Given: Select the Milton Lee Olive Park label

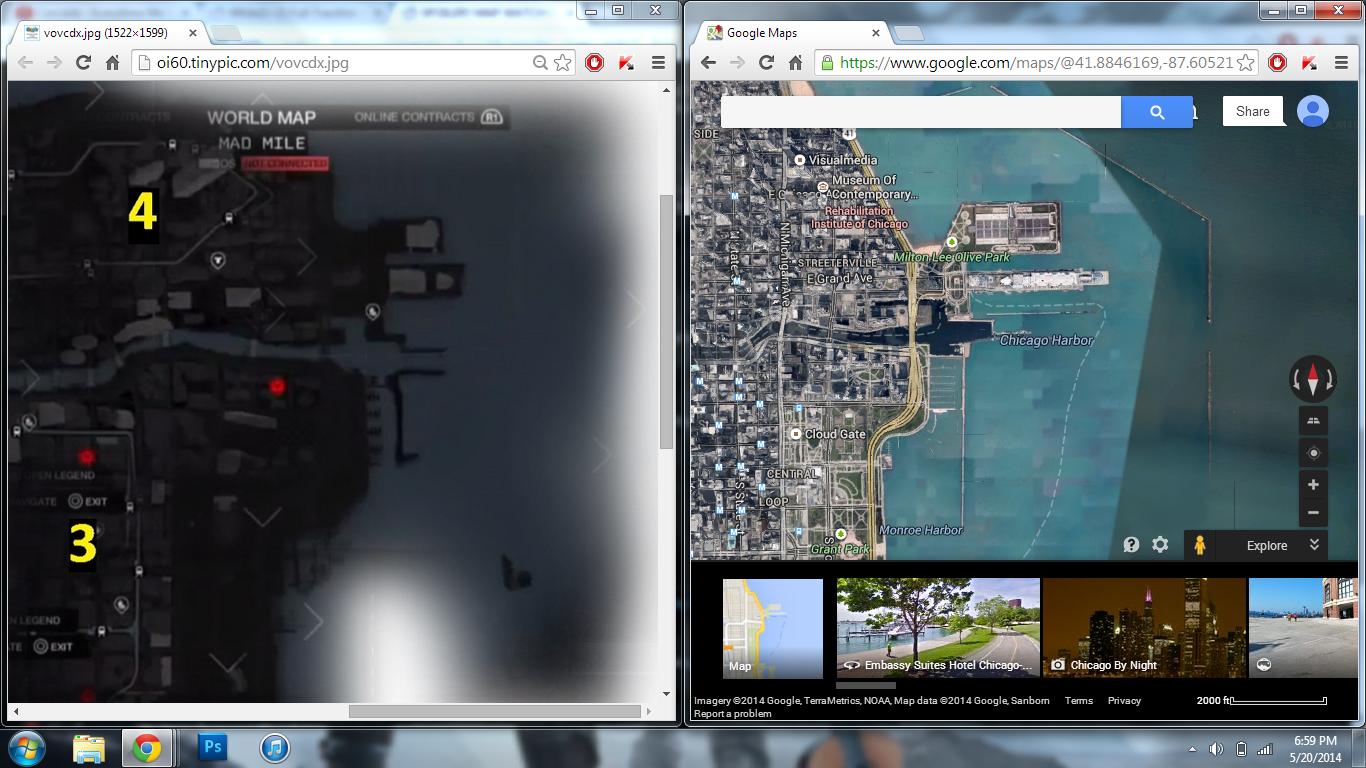Looking at the screenshot, I should (952, 257).
